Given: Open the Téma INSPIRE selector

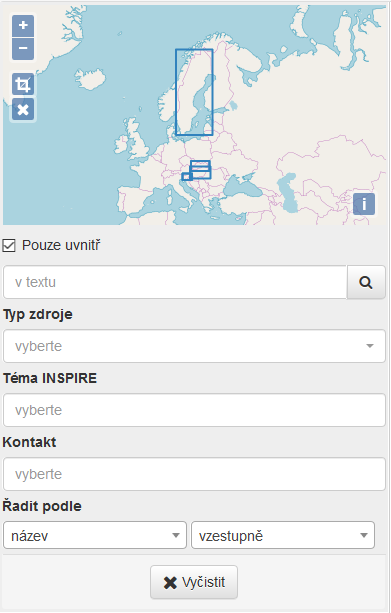Looking at the screenshot, I should tap(194, 410).
